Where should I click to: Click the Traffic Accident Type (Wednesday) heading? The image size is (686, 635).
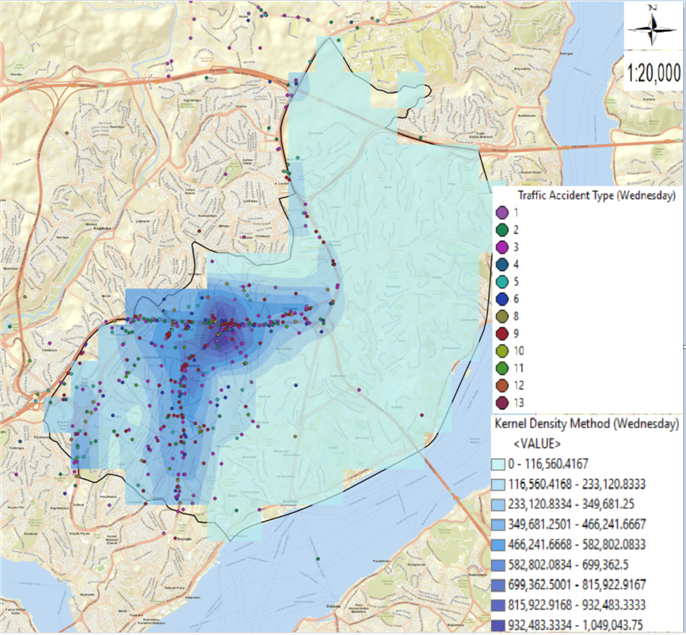click(x=587, y=194)
